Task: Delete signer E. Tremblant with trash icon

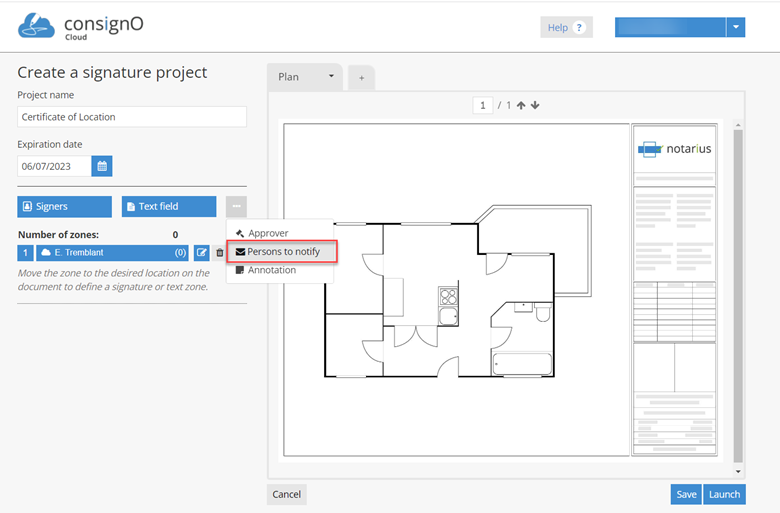Action: (219, 253)
